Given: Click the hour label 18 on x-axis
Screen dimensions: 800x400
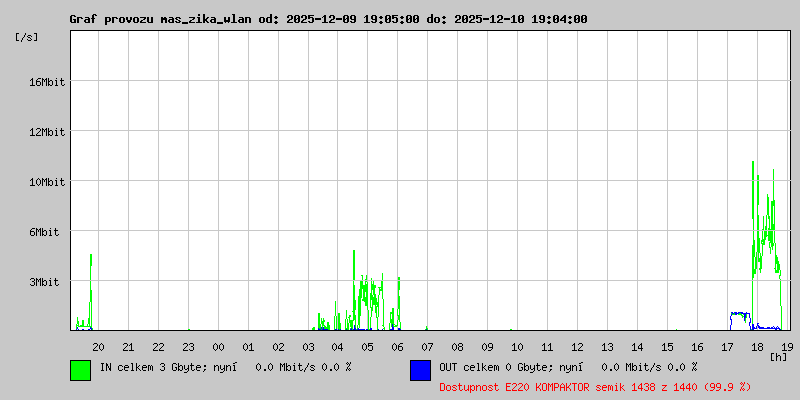Looking at the screenshot, I should pos(757,347).
